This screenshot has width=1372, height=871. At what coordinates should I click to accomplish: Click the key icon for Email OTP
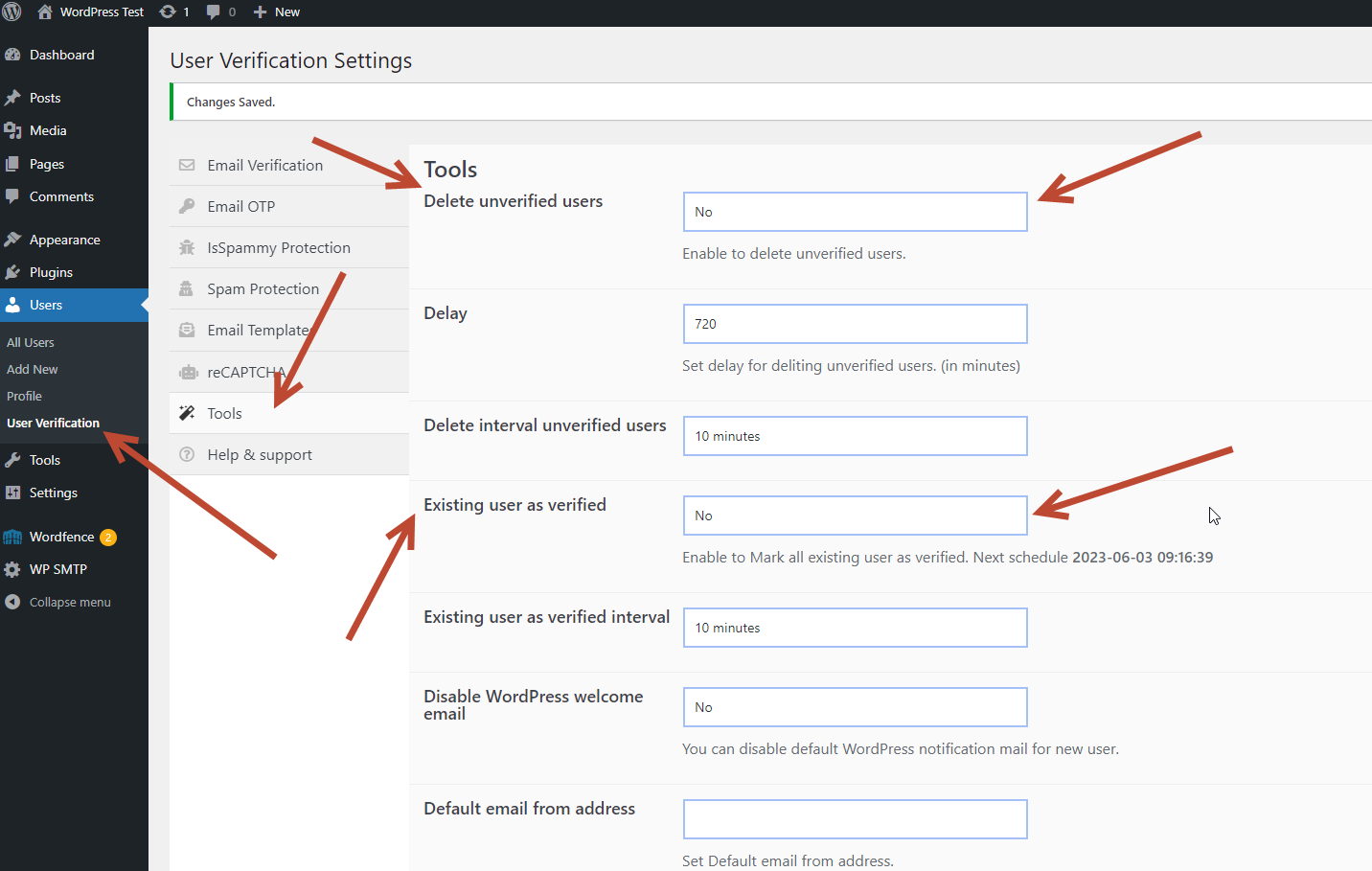coord(187,206)
